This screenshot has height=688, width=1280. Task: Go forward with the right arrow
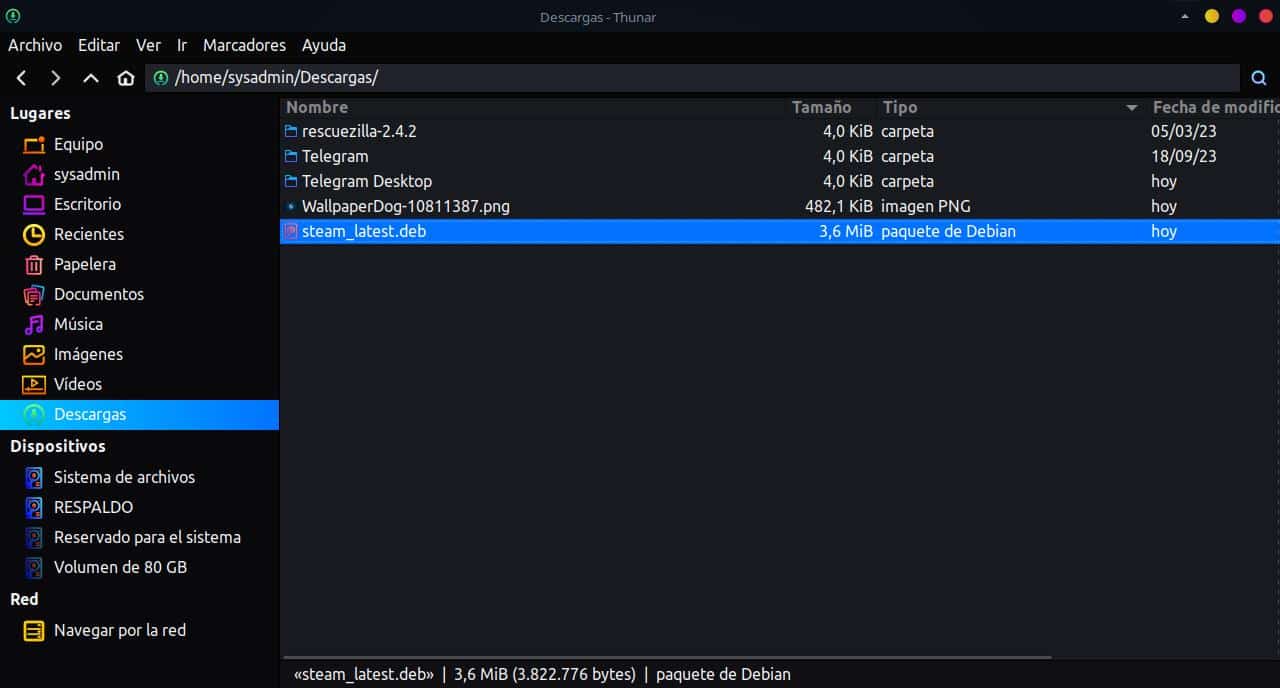pos(56,78)
